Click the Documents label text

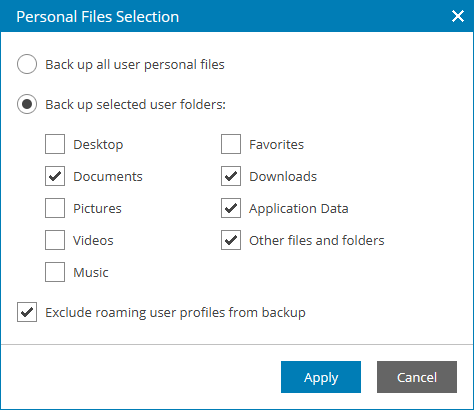pyautogui.click(x=108, y=176)
